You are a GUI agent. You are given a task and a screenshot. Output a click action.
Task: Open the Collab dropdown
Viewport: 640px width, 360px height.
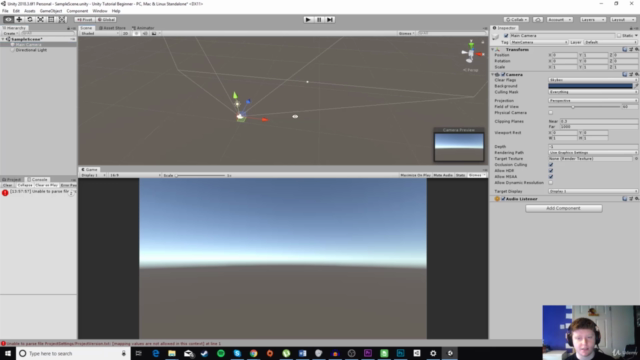(516, 20)
